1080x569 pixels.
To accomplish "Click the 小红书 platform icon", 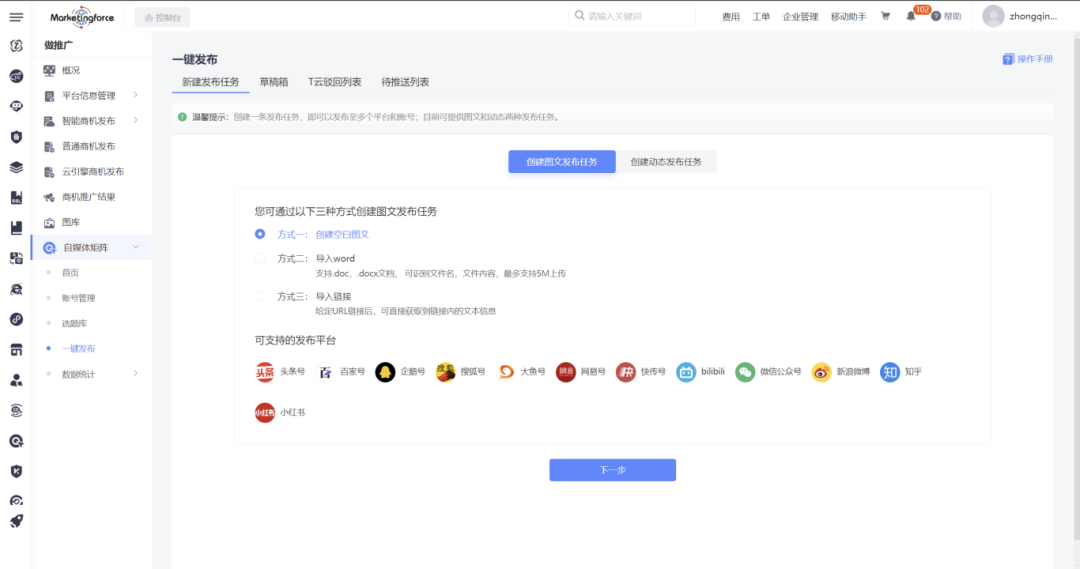I will tap(265, 412).
